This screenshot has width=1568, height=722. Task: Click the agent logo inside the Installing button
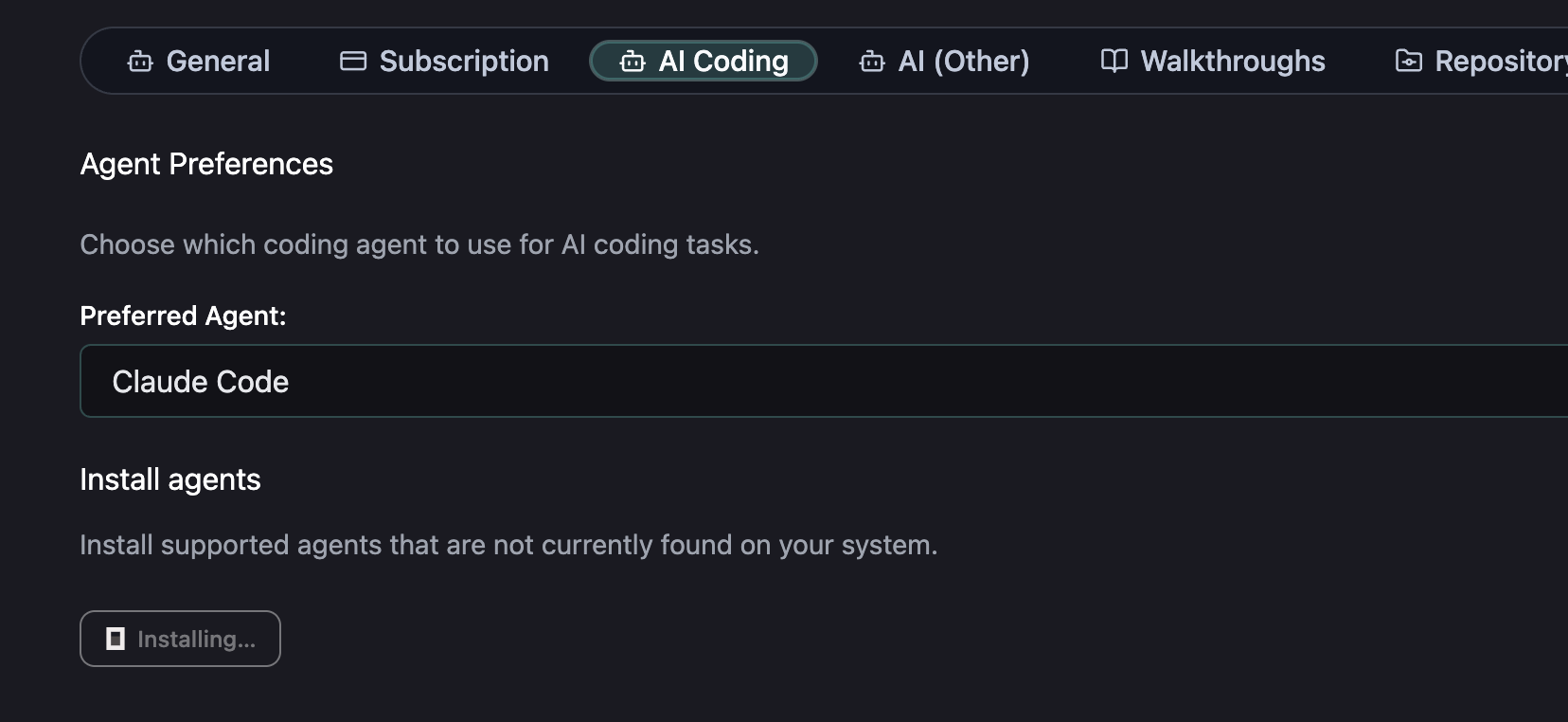coord(115,639)
